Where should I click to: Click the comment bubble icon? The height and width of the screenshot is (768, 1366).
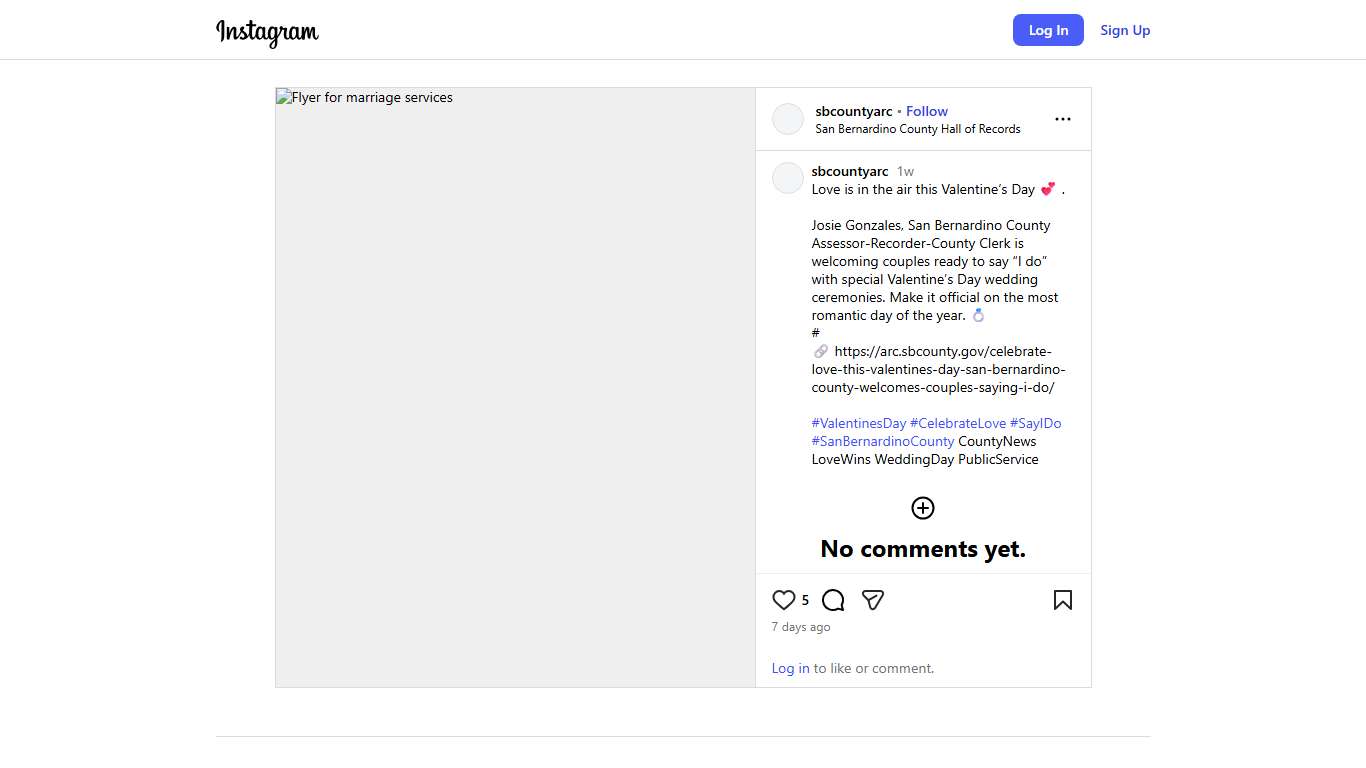(833, 600)
